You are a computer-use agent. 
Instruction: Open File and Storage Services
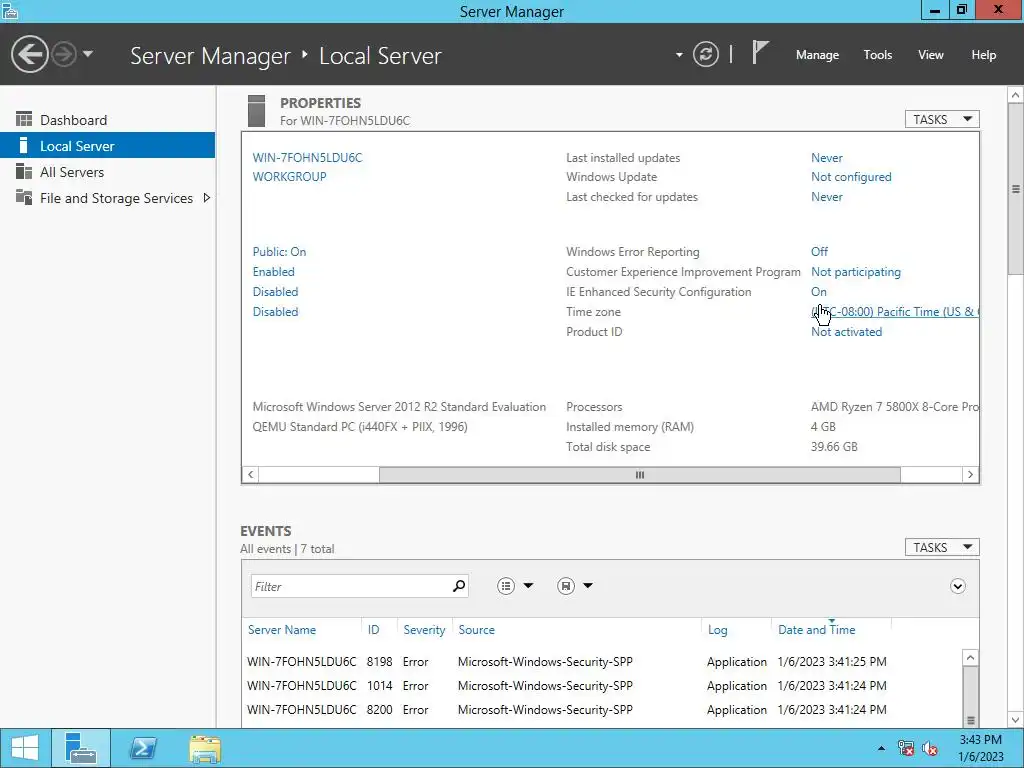[x=116, y=198]
